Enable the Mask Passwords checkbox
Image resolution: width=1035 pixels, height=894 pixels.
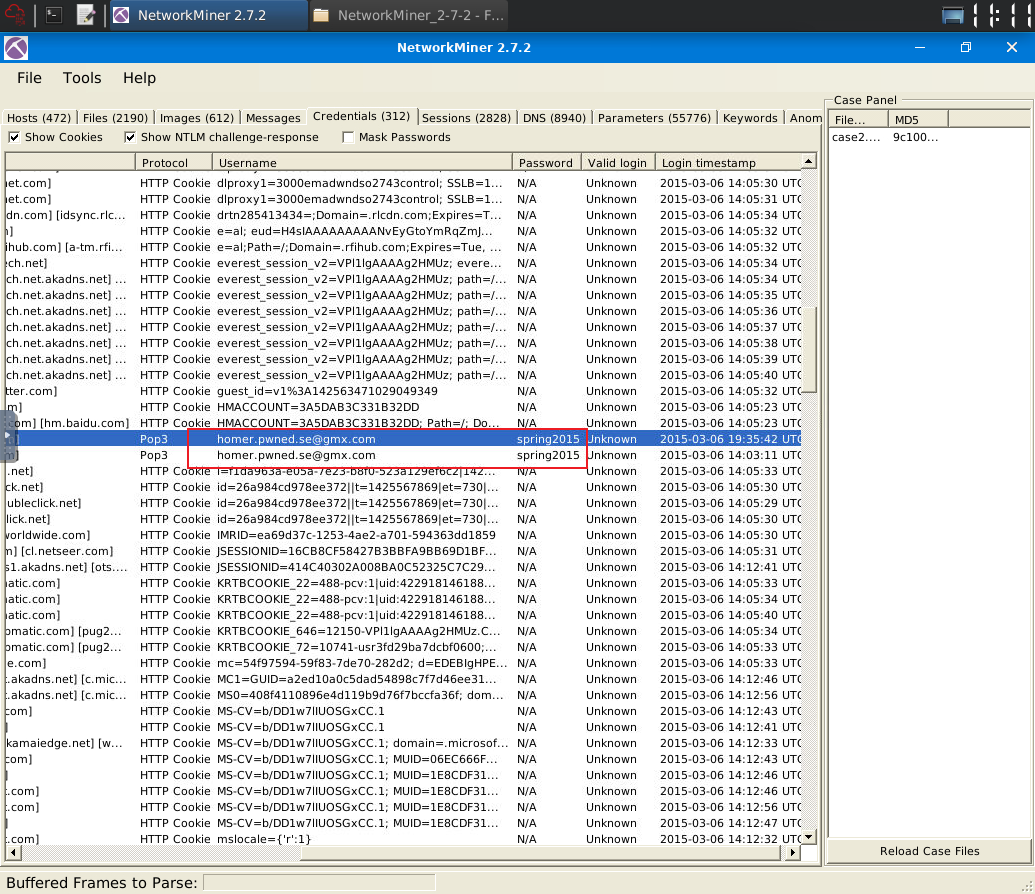348,137
